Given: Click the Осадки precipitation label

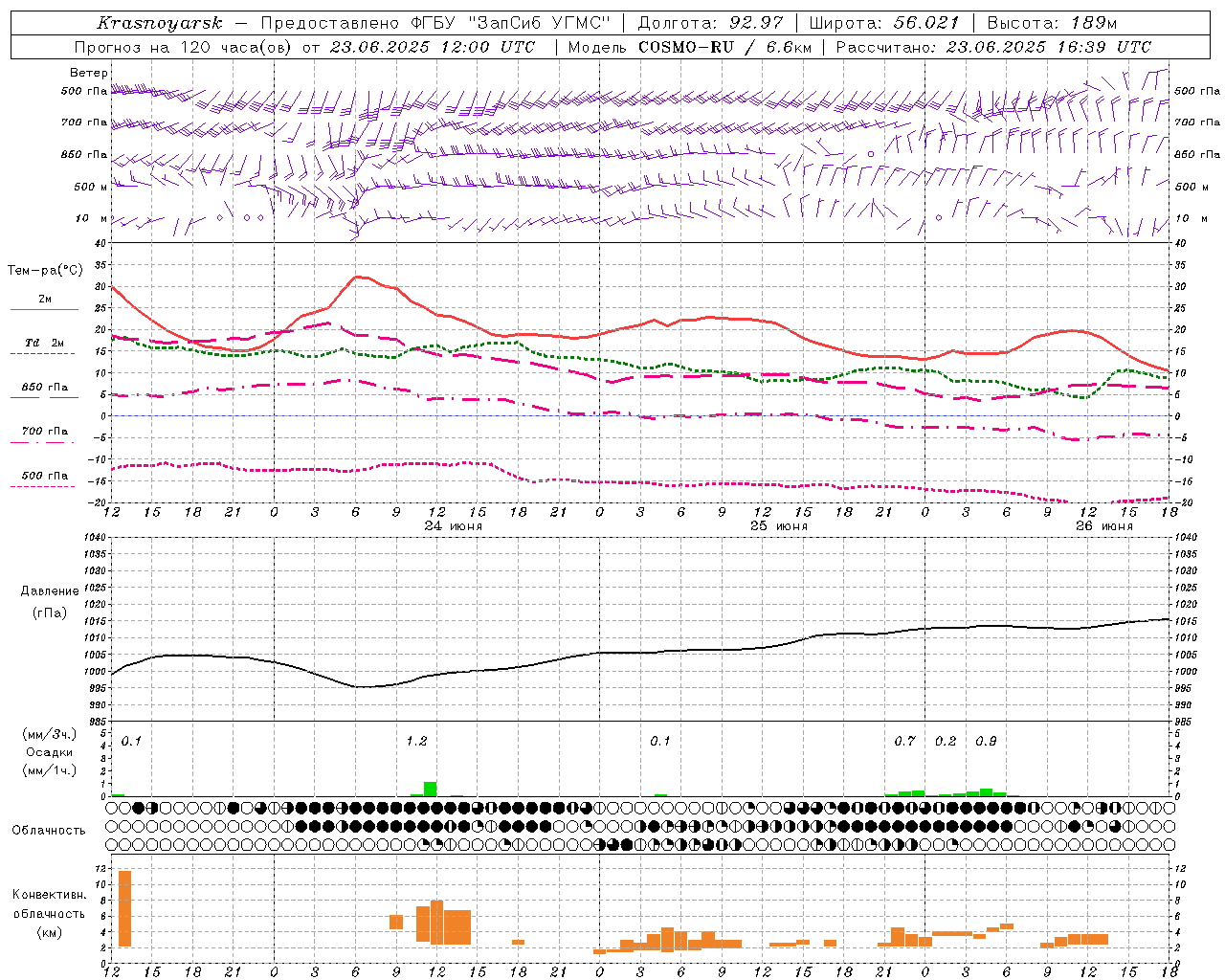Looking at the screenshot, I should (x=50, y=752).
